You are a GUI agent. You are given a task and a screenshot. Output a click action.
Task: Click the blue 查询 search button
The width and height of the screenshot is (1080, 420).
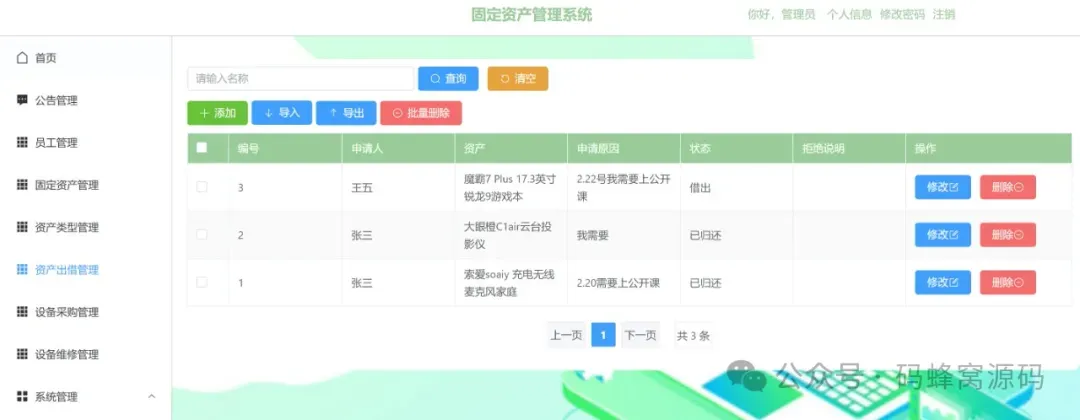[448, 78]
